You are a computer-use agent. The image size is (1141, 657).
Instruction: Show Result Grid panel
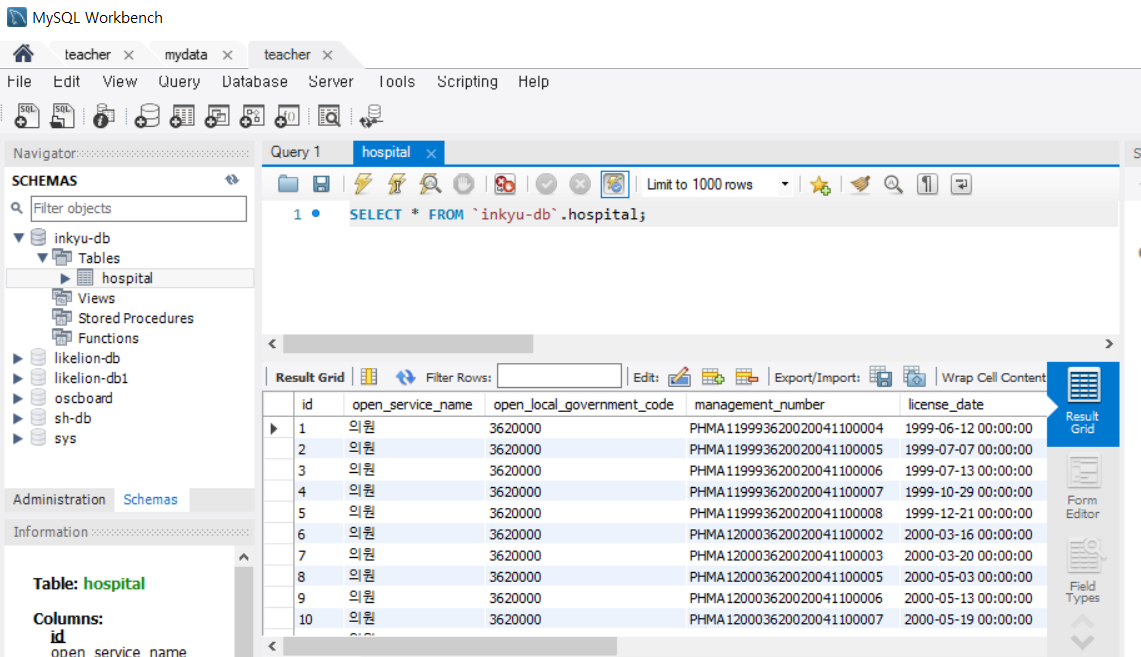1083,402
